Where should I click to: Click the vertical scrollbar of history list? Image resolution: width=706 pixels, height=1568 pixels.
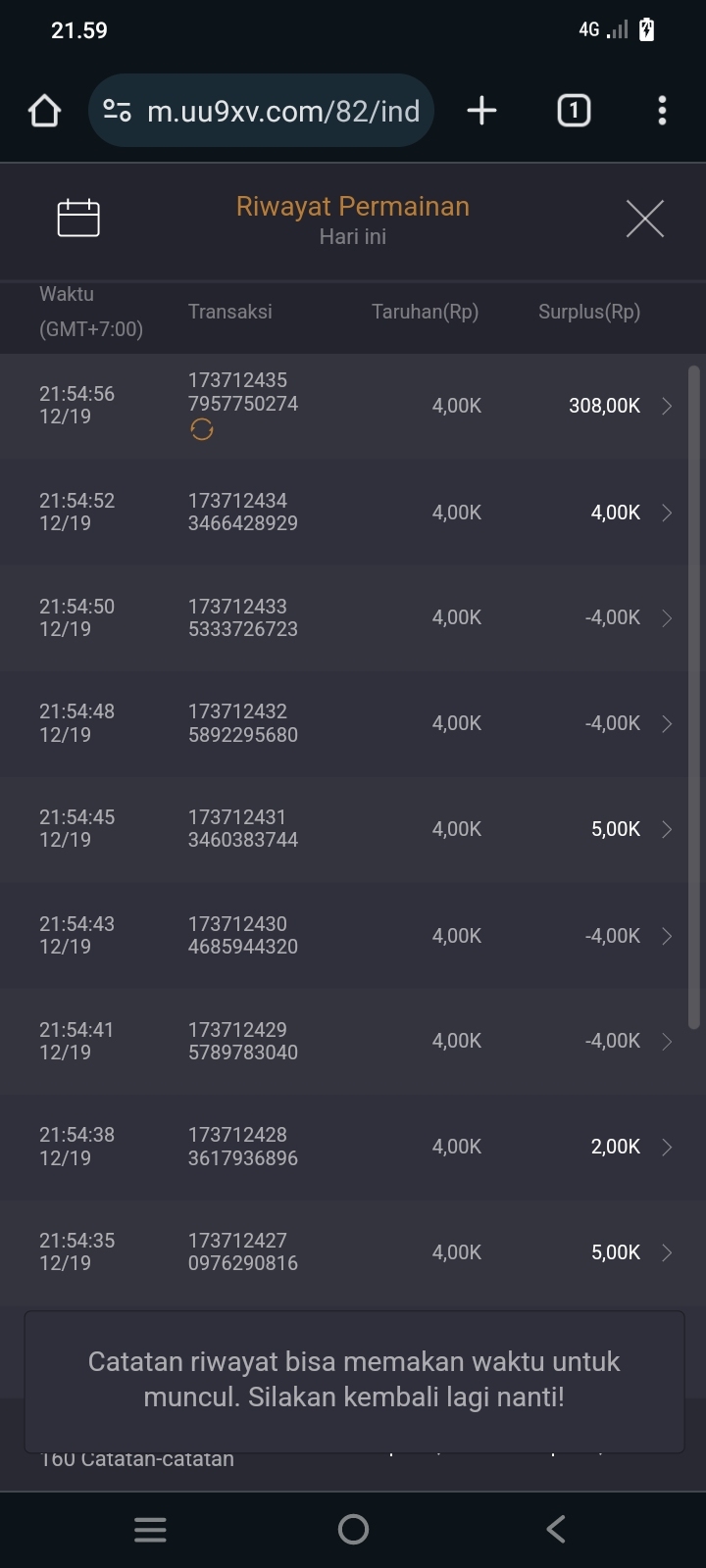coord(693,696)
